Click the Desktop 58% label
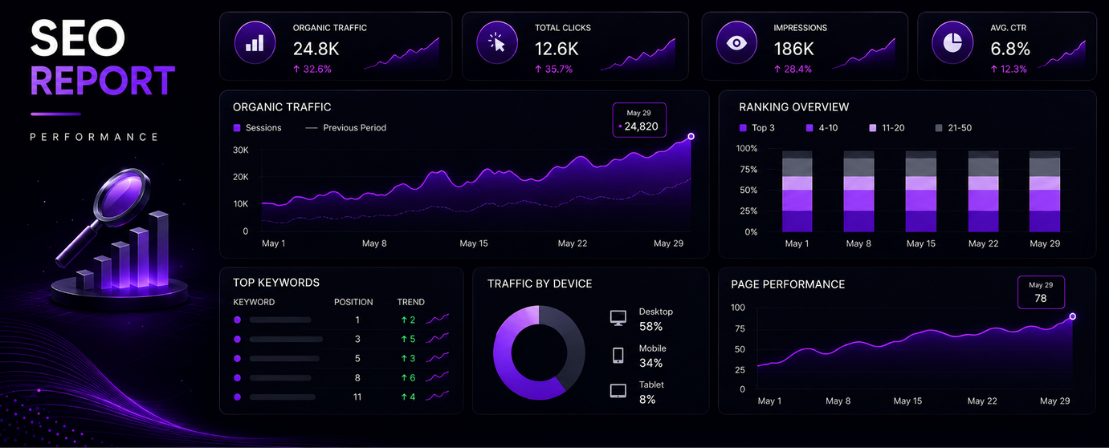The image size is (1109, 448). tap(656, 319)
